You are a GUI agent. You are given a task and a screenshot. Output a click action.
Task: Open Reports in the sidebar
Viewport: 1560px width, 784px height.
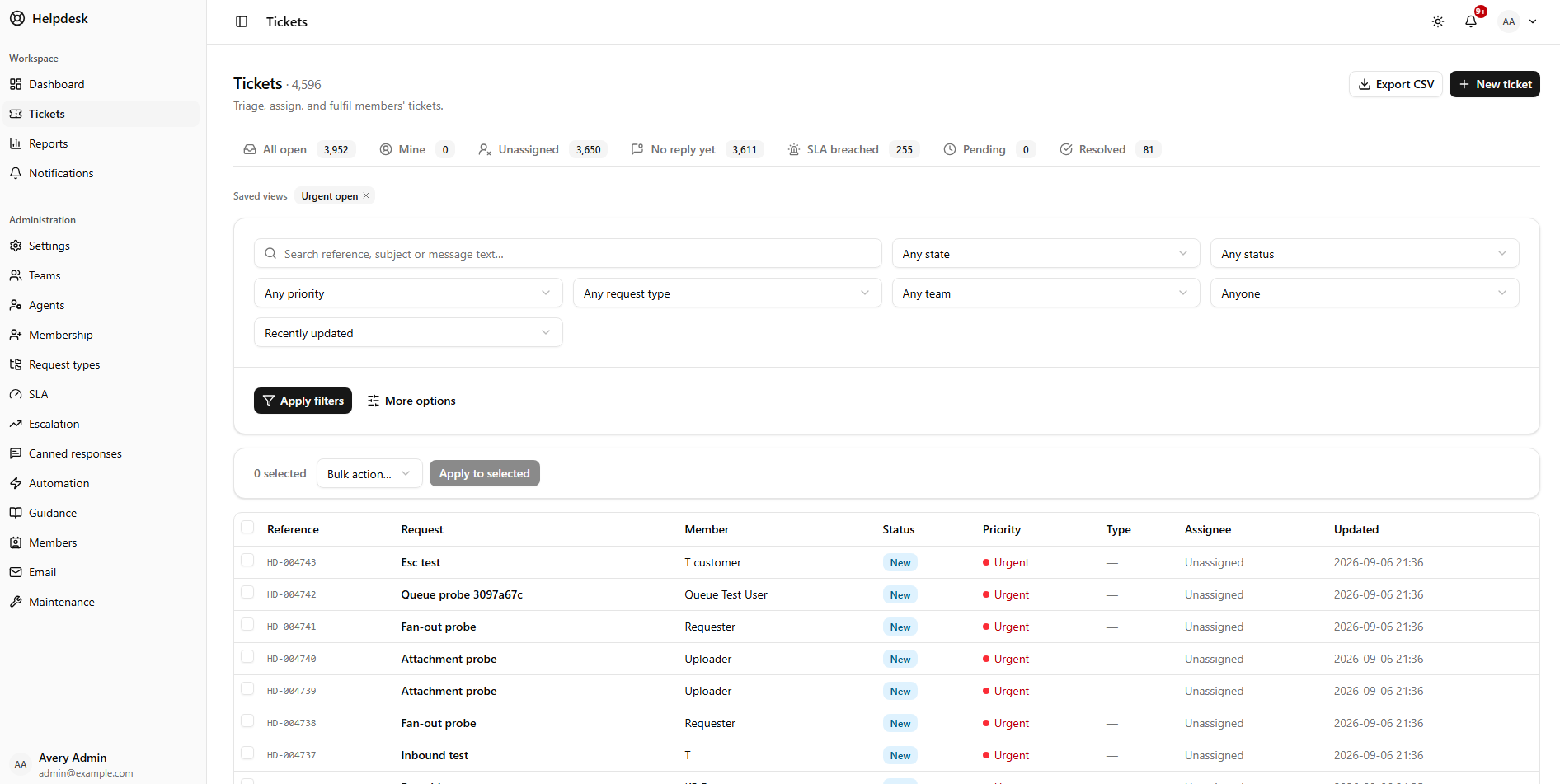point(100,143)
